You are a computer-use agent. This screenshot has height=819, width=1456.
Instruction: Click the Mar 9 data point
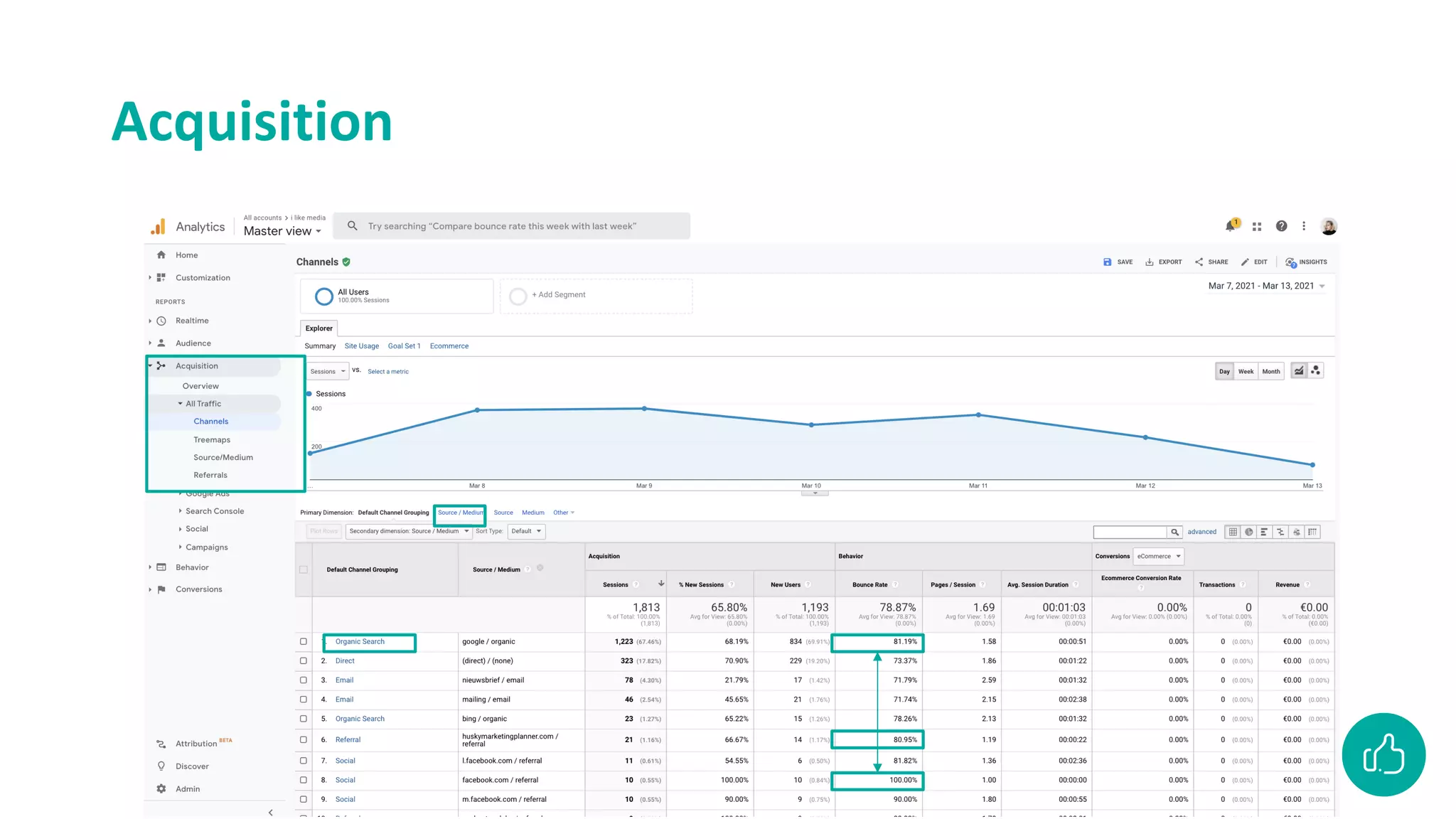click(x=644, y=409)
